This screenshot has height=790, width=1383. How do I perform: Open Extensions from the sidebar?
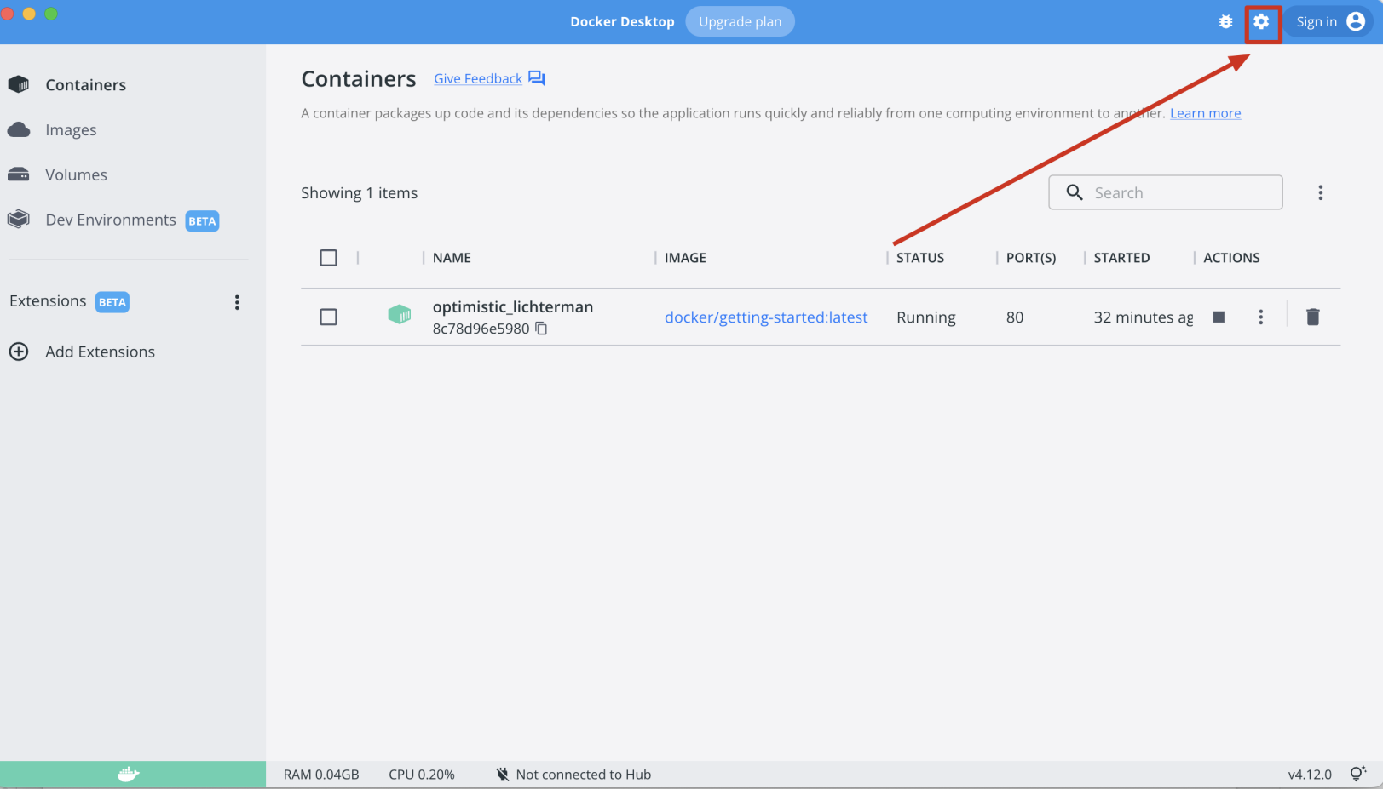[46, 301]
